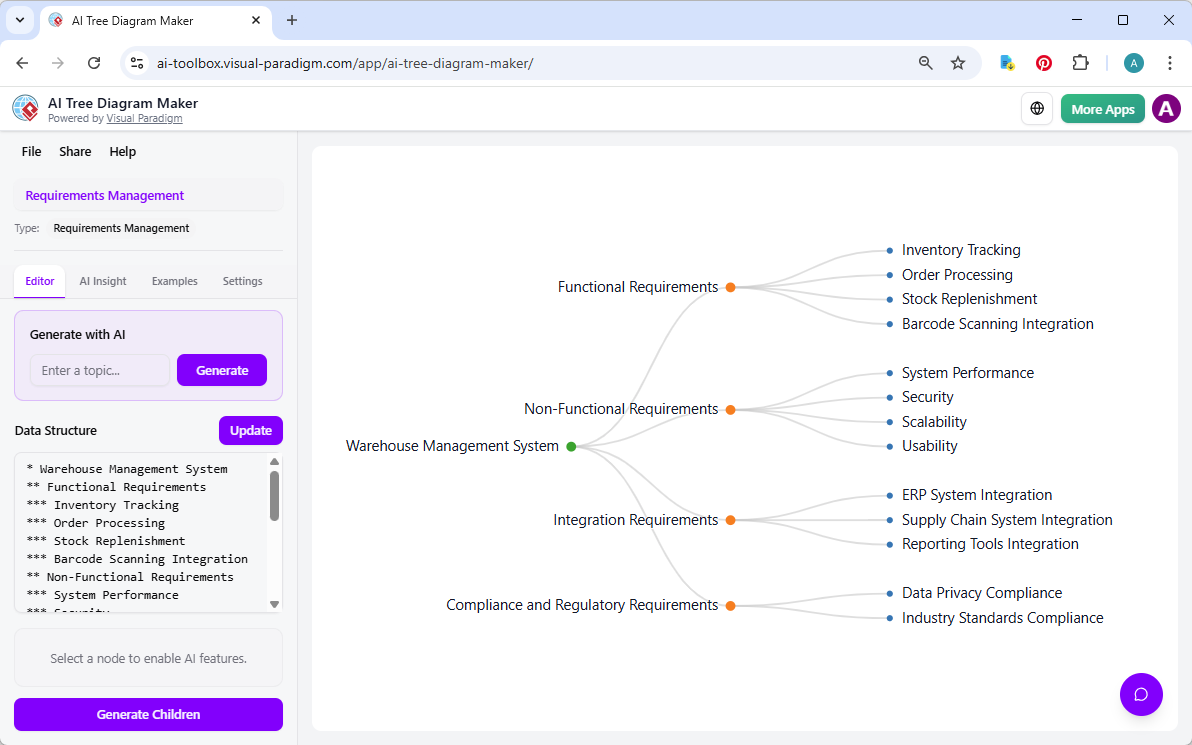Toggle the green Warehouse Management System node dot
1192x745 pixels.
pyautogui.click(x=571, y=446)
